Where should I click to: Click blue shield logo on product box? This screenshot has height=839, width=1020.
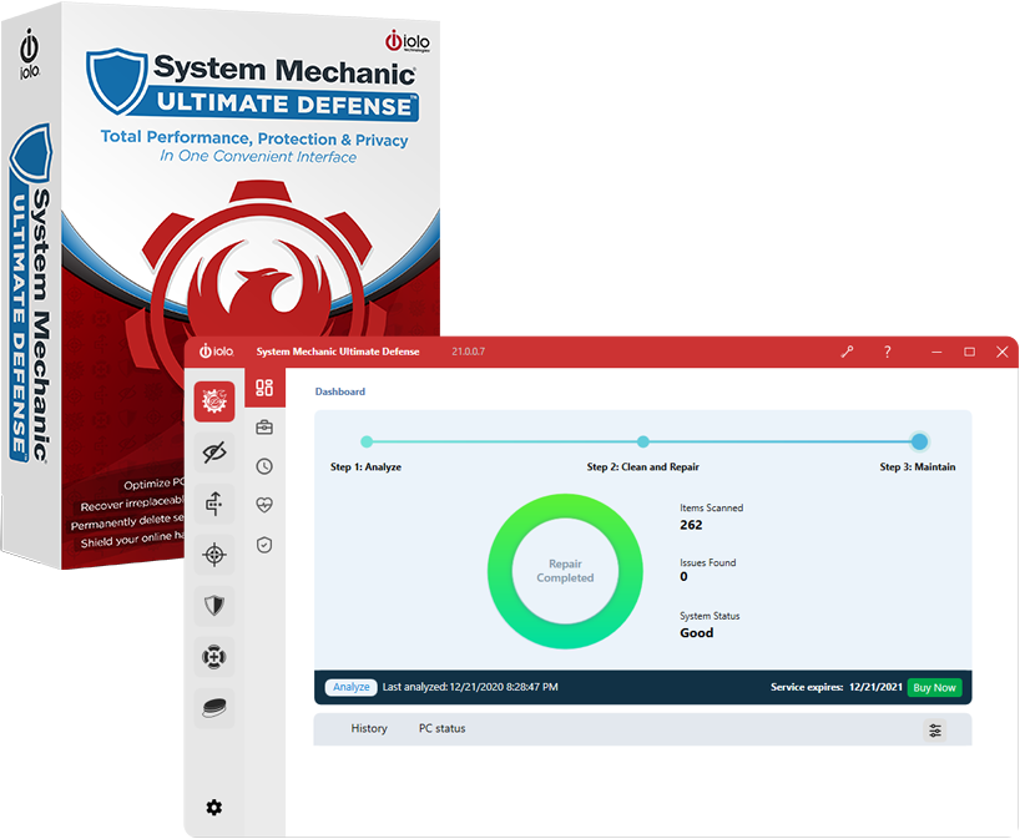116,80
